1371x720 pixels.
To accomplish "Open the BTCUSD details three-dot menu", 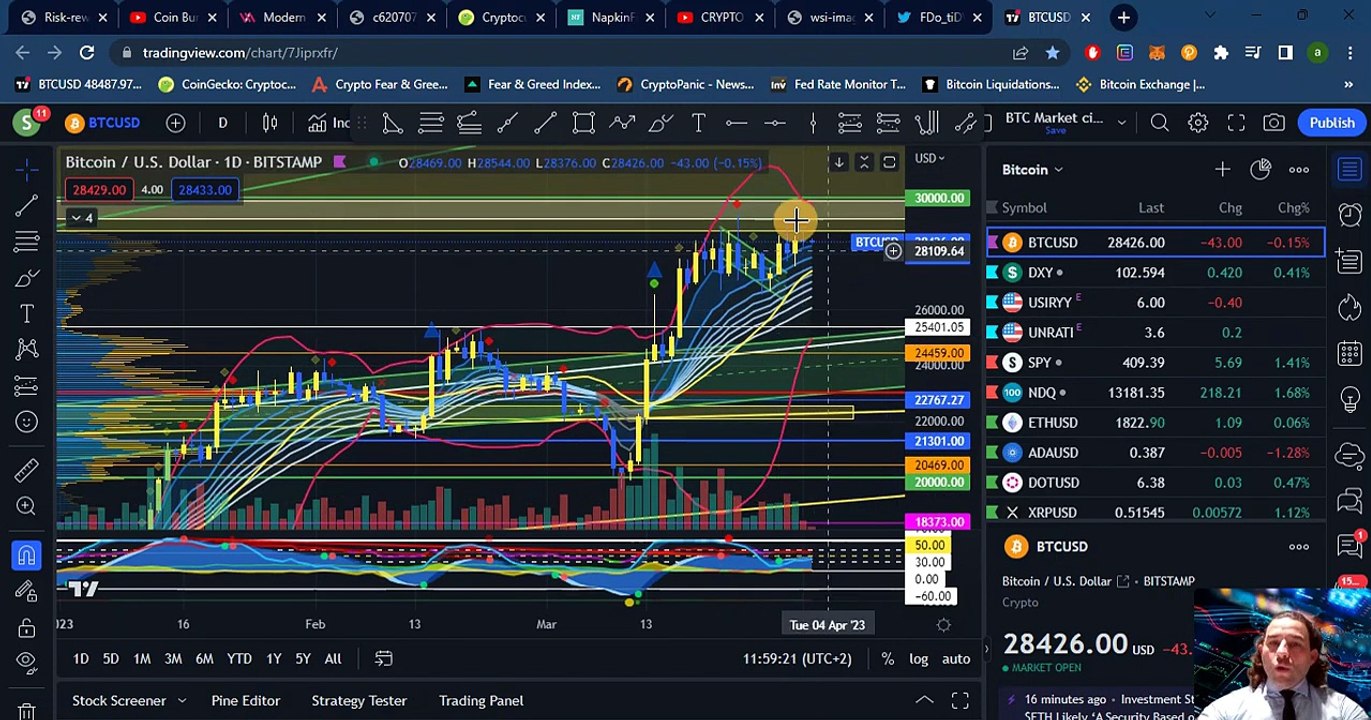I will click(1298, 547).
